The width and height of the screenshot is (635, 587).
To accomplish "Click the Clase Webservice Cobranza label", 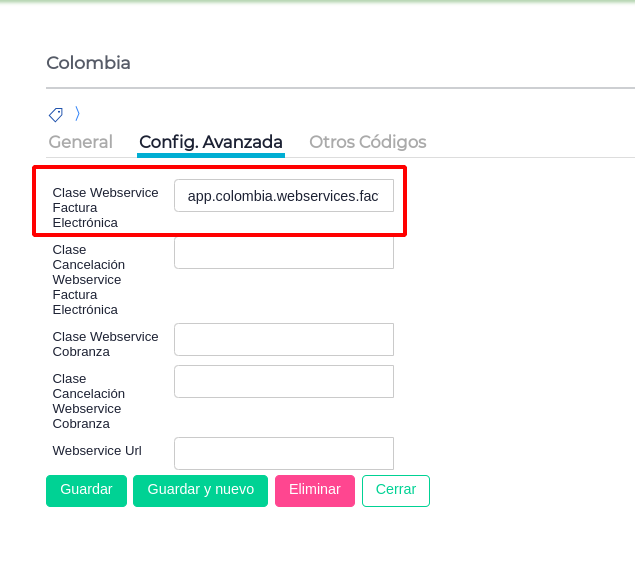I will (x=105, y=344).
